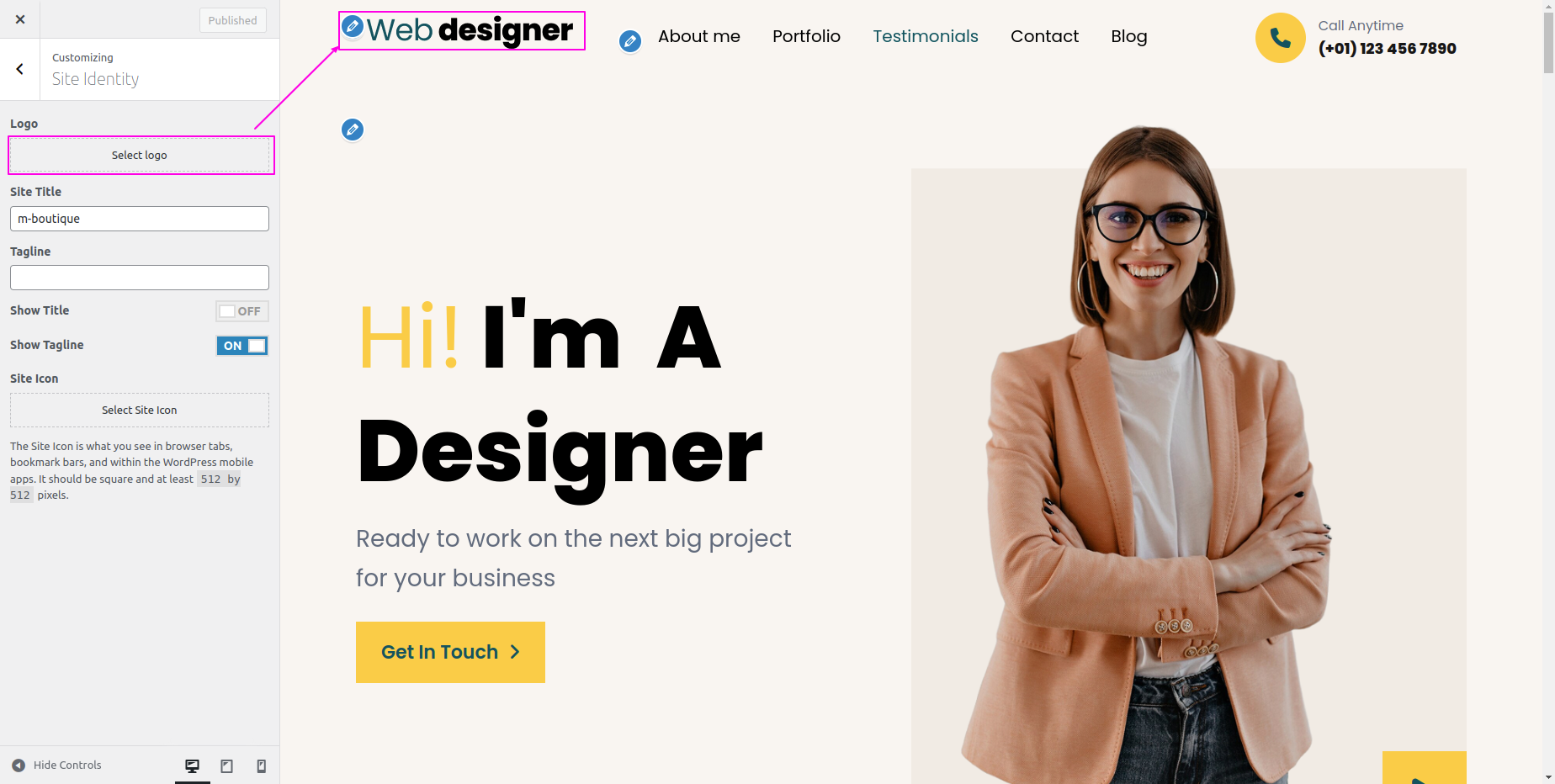Focus the Site Title input field
The image size is (1555, 784).
point(140,219)
